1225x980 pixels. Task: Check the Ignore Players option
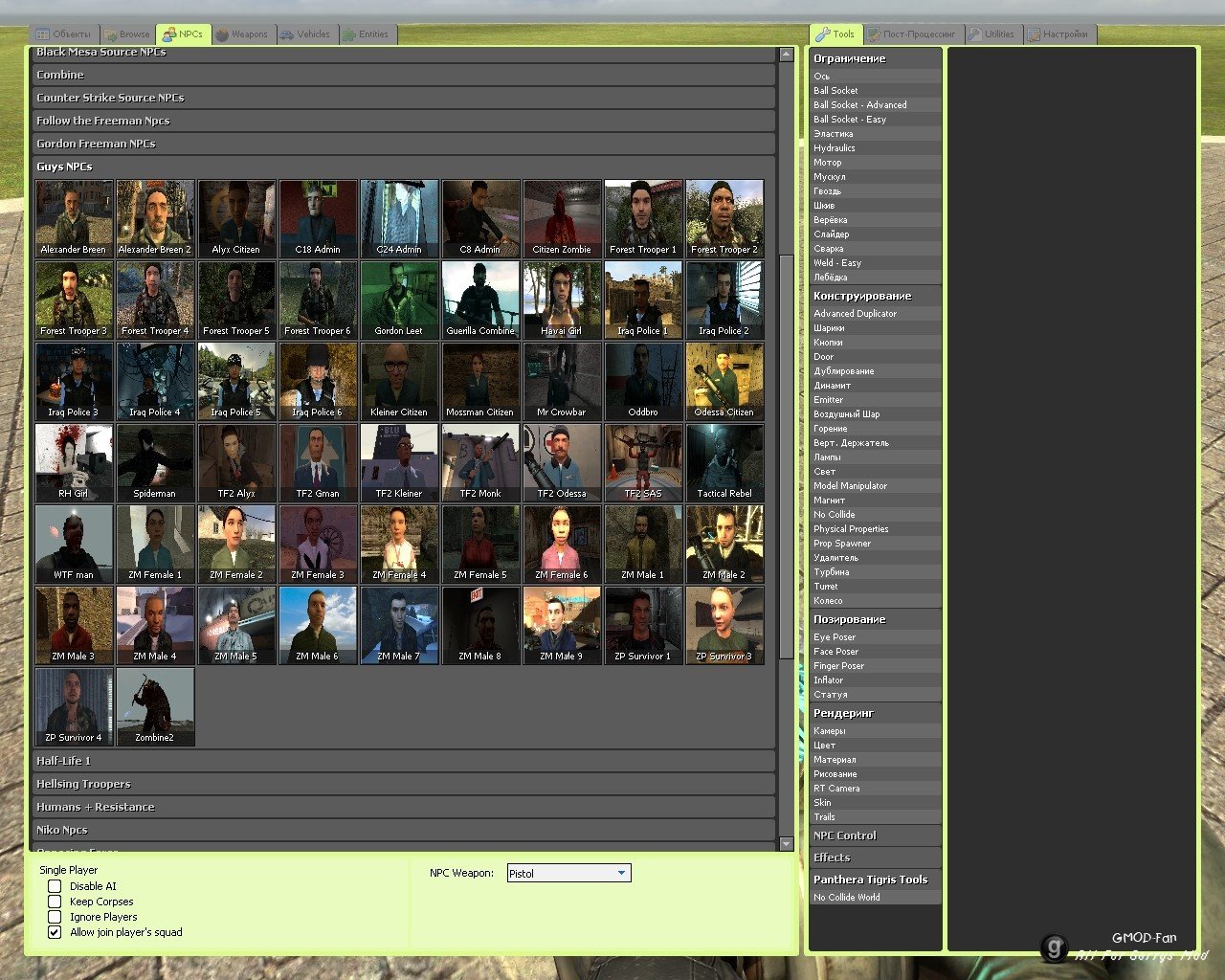55,917
